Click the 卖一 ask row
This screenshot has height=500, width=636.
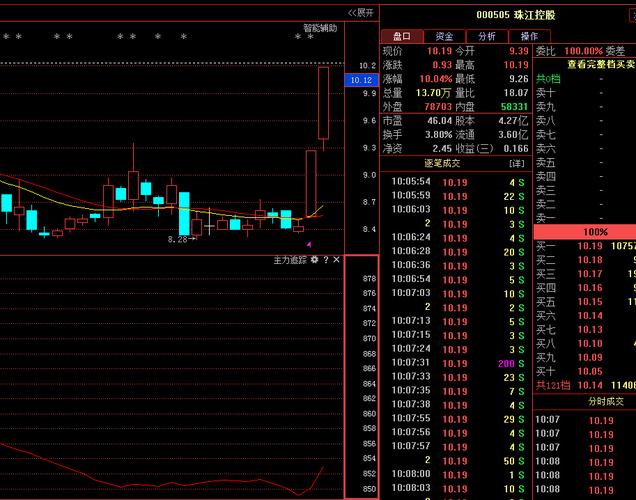click(x=584, y=219)
